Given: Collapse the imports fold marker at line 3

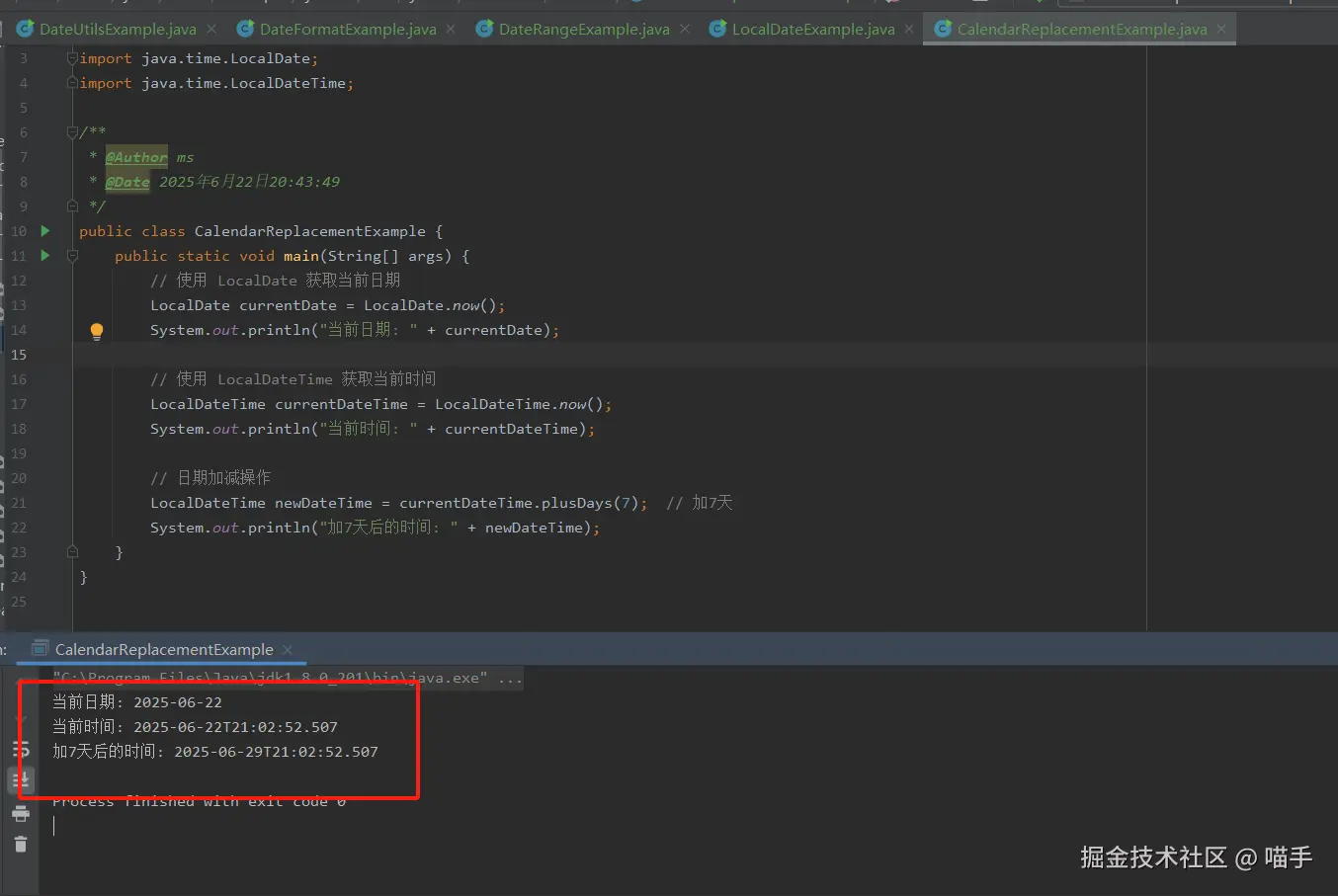Looking at the screenshot, I should click(72, 58).
